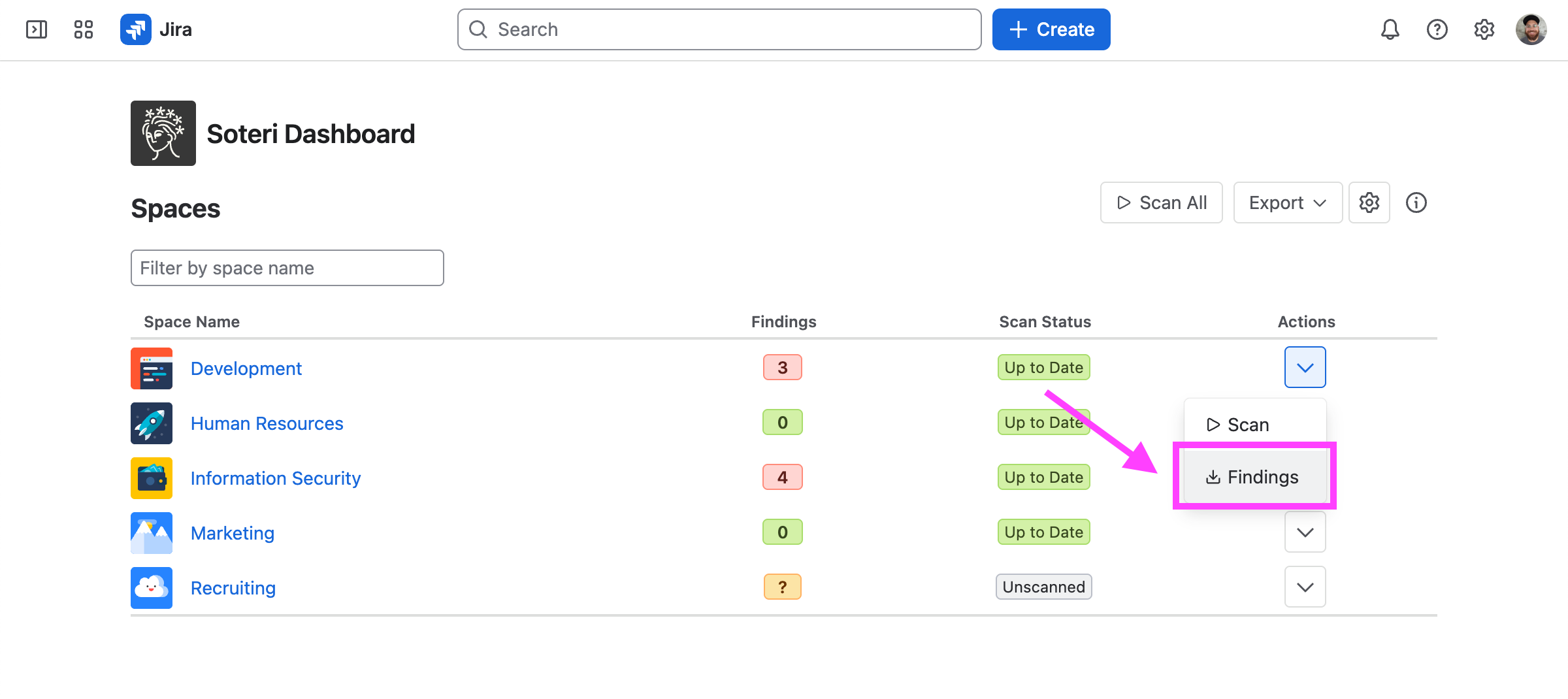Expand the Marketing actions dropdown
Screen dimensions: 1568x699
[1305, 532]
